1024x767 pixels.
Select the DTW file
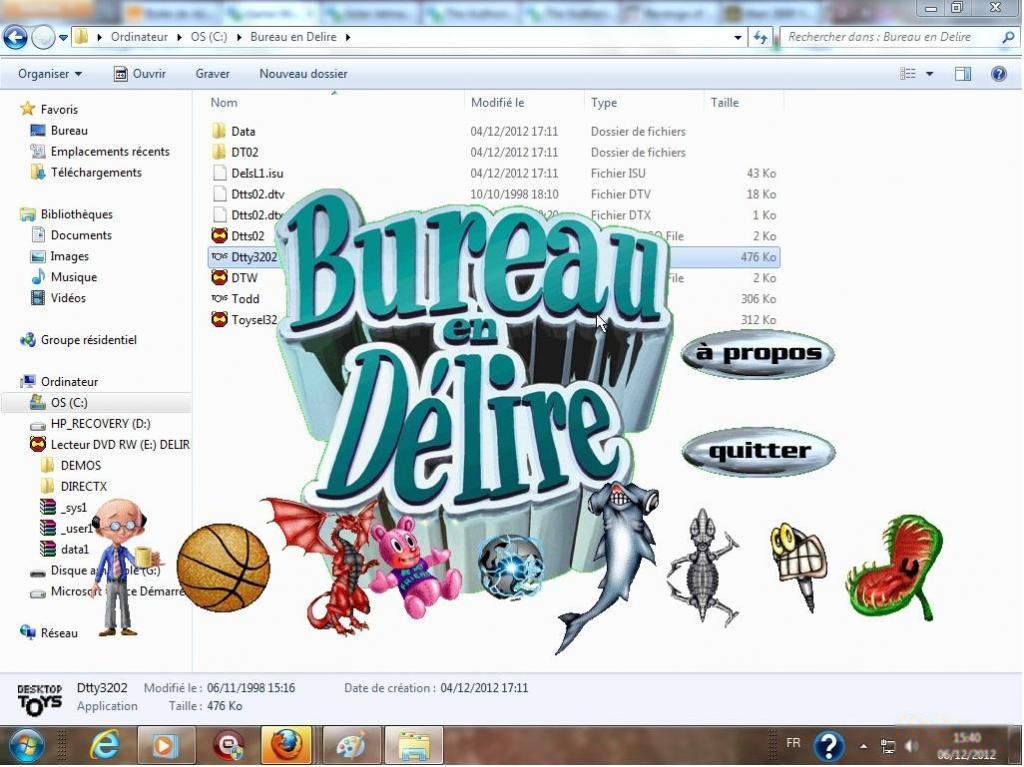234,278
